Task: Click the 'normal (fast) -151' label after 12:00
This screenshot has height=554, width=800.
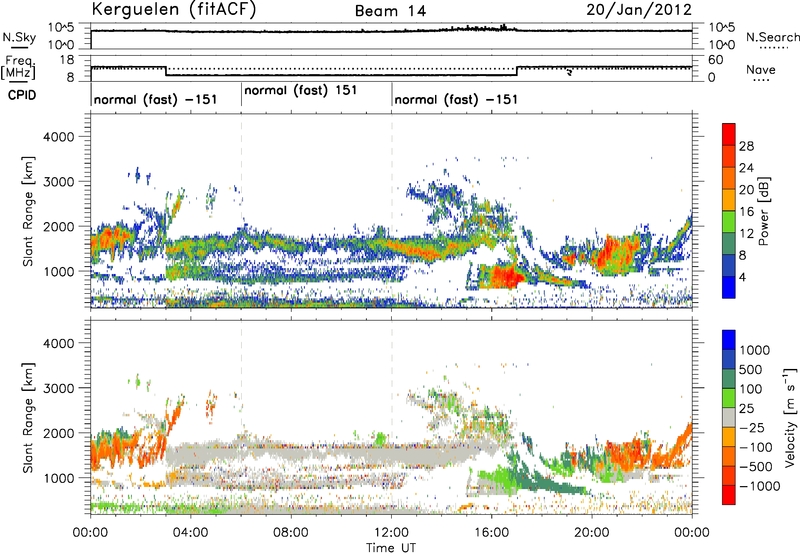Action: coord(456,99)
